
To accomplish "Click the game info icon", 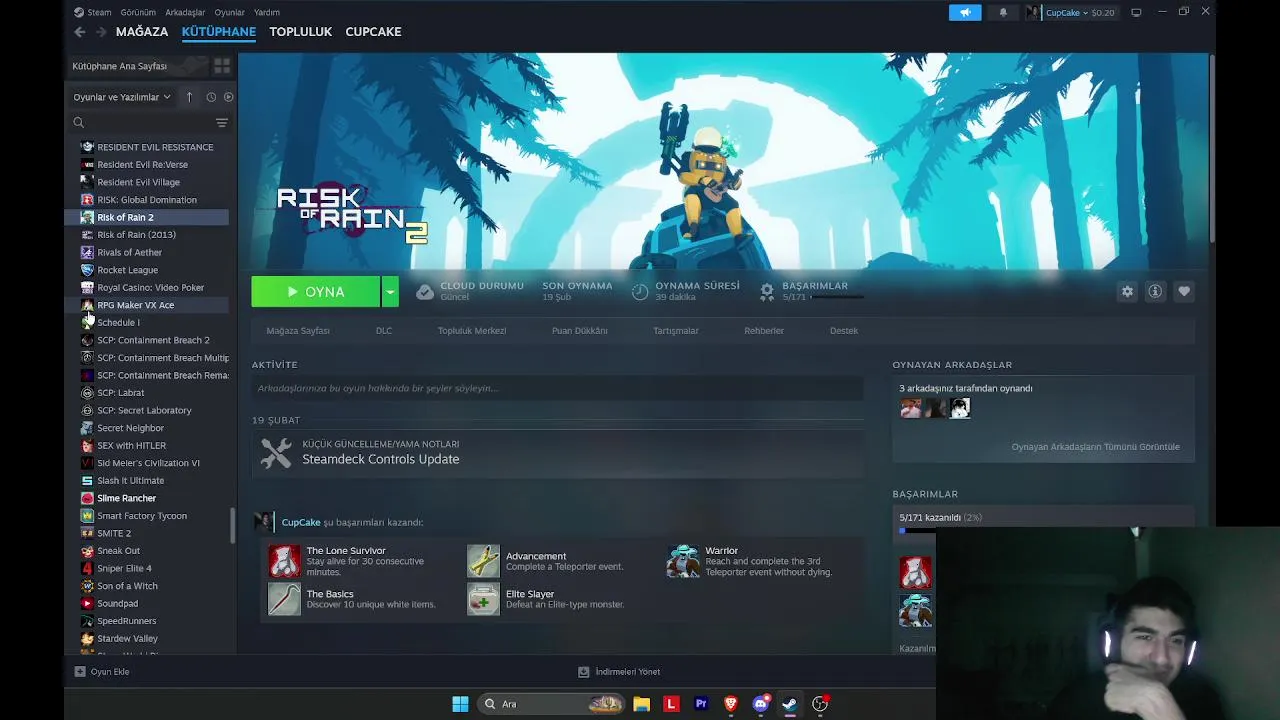I will pyautogui.click(x=1155, y=291).
